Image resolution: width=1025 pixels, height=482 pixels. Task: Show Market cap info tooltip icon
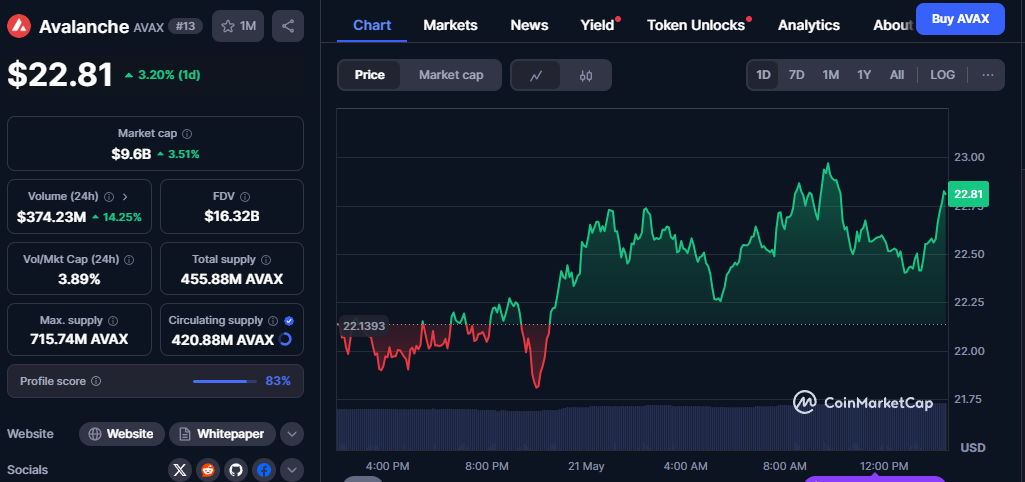tap(187, 133)
